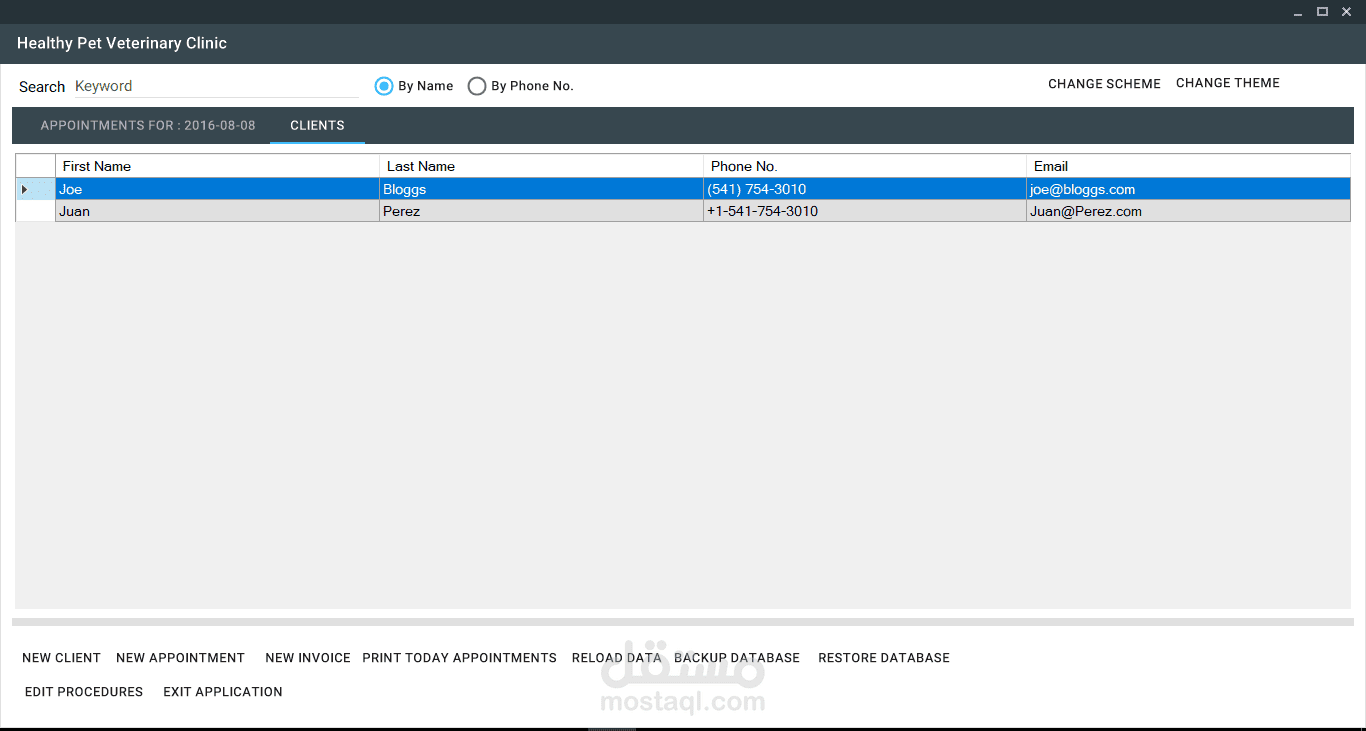Image resolution: width=1366 pixels, height=731 pixels.
Task: Select the top-left corner cell of the table
Action: click(35, 166)
